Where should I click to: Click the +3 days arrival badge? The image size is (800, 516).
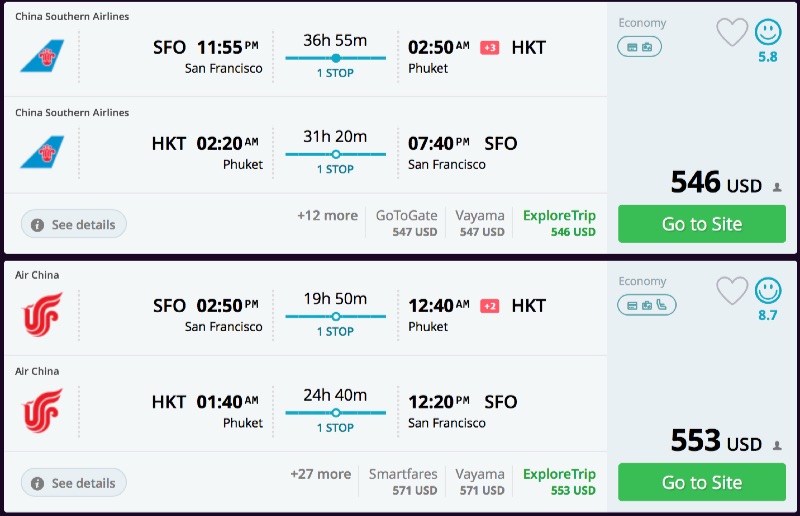coord(490,48)
